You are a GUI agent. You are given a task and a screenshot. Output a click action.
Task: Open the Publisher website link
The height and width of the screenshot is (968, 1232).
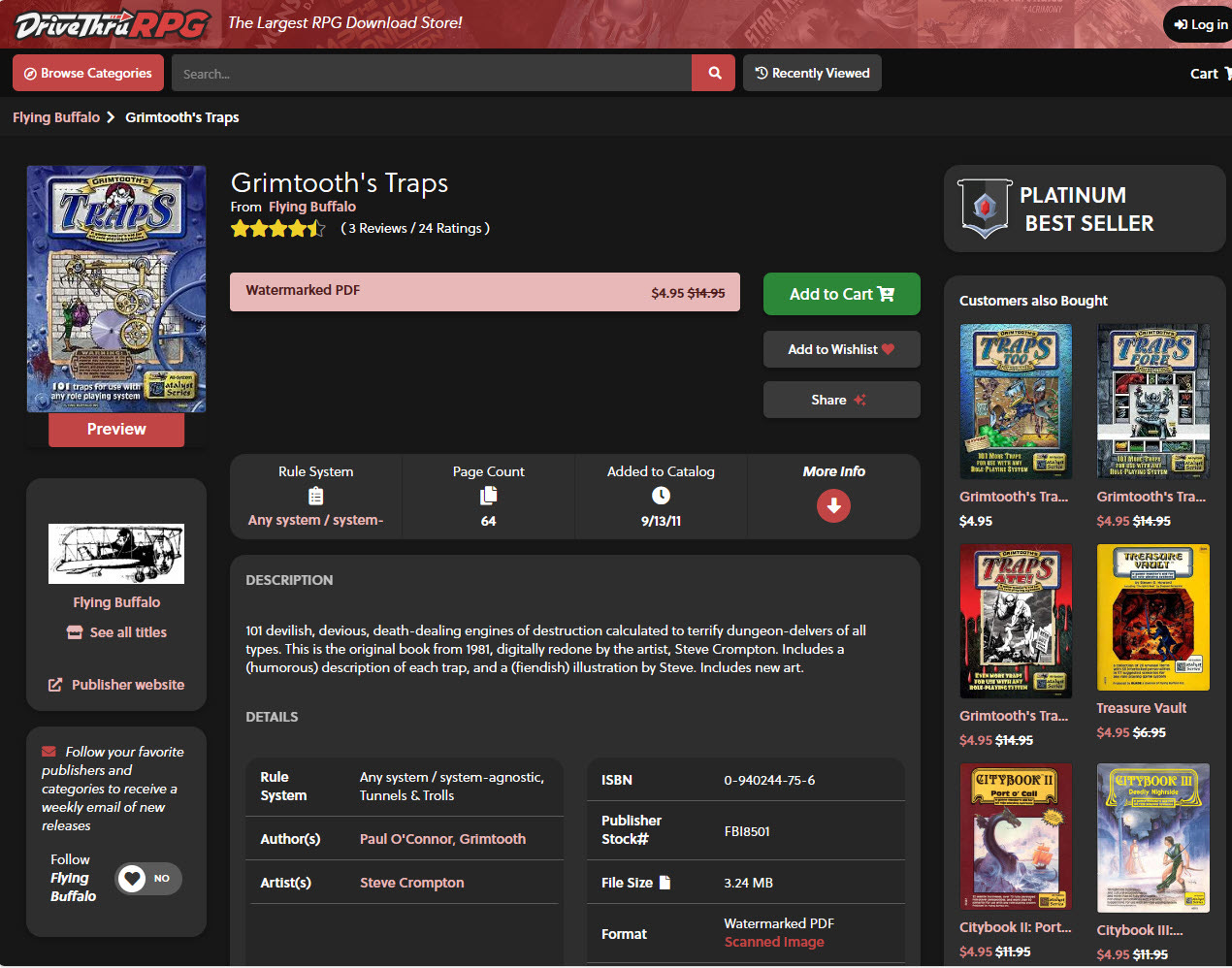click(x=116, y=685)
